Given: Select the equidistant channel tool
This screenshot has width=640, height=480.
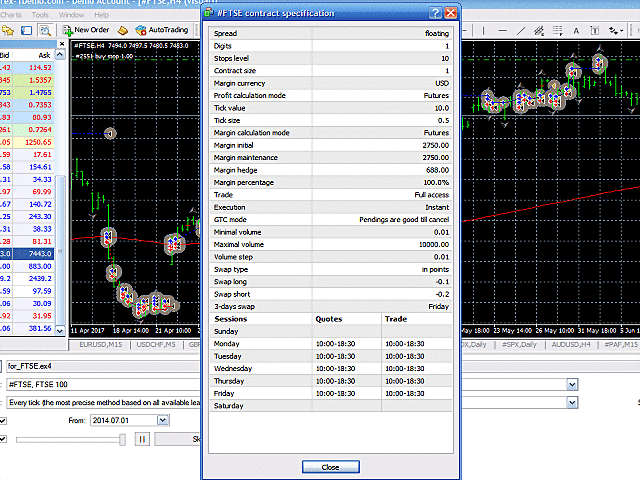Looking at the screenshot, I should 541,30.
